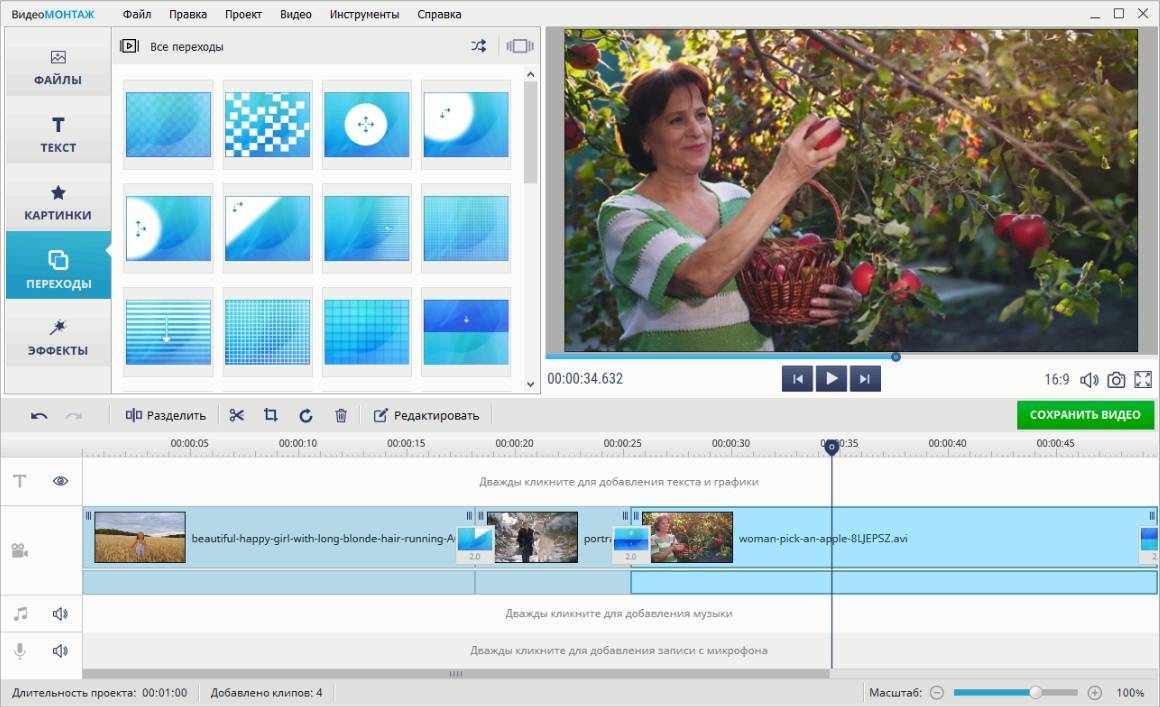Click the Сохранить видео button
The height and width of the screenshot is (707, 1160).
pos(1085,415)
